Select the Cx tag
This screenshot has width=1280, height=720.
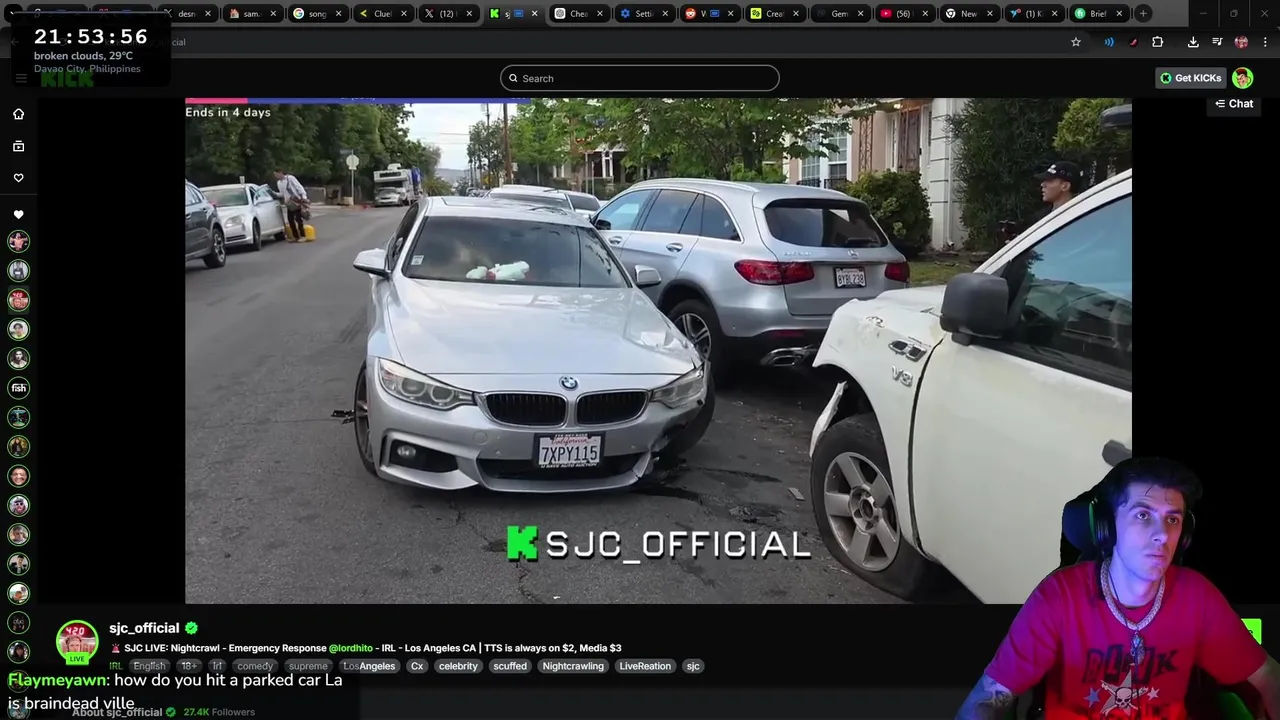(x=417, y=666)
